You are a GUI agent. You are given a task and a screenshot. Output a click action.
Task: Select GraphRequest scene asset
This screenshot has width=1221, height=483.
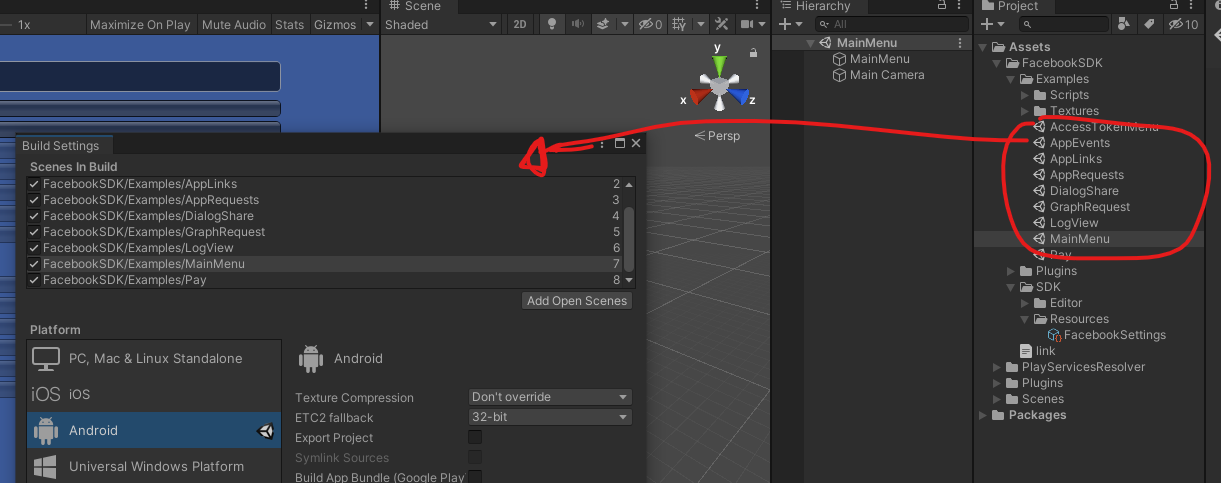tap(1081, 207)
